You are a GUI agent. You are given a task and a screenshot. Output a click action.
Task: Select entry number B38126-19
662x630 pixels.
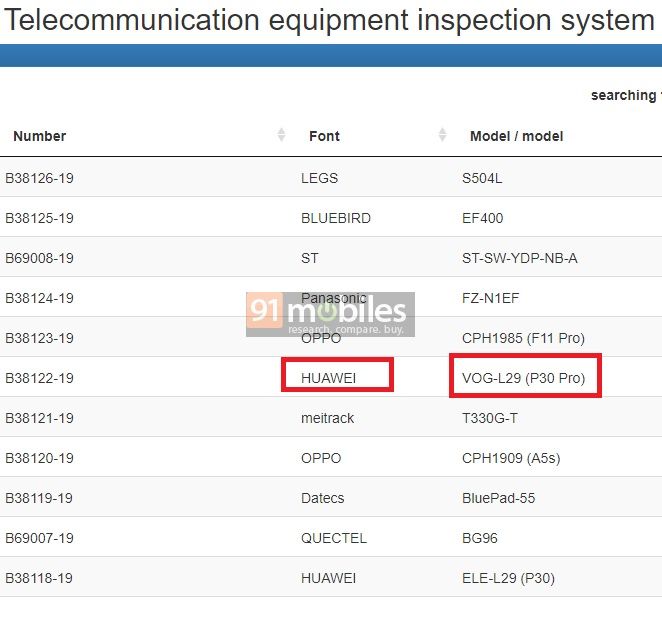39,178
